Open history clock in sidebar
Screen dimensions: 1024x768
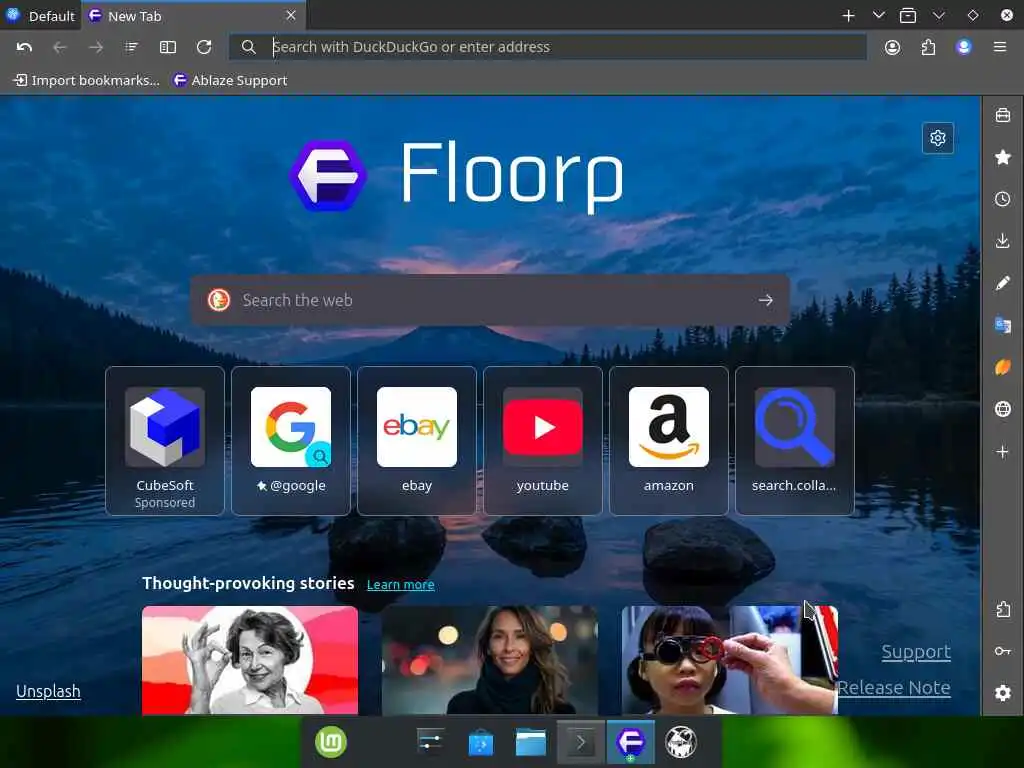1002,199
